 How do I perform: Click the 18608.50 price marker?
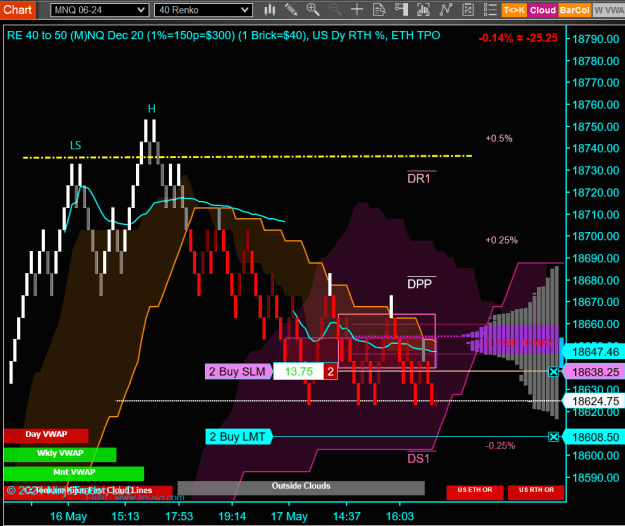point(594,437)
